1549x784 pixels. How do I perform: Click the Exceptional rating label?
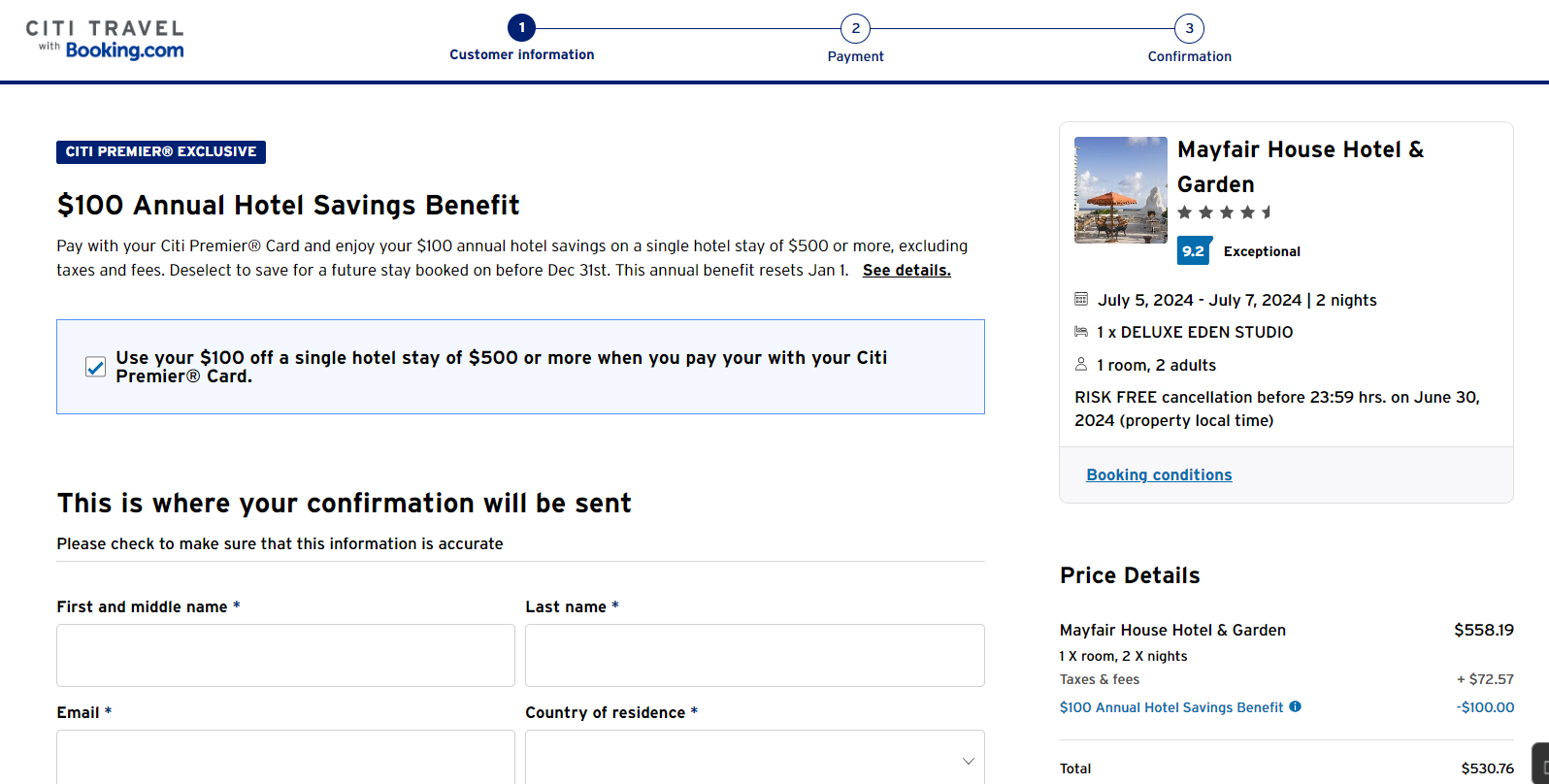coord(1262,251)
